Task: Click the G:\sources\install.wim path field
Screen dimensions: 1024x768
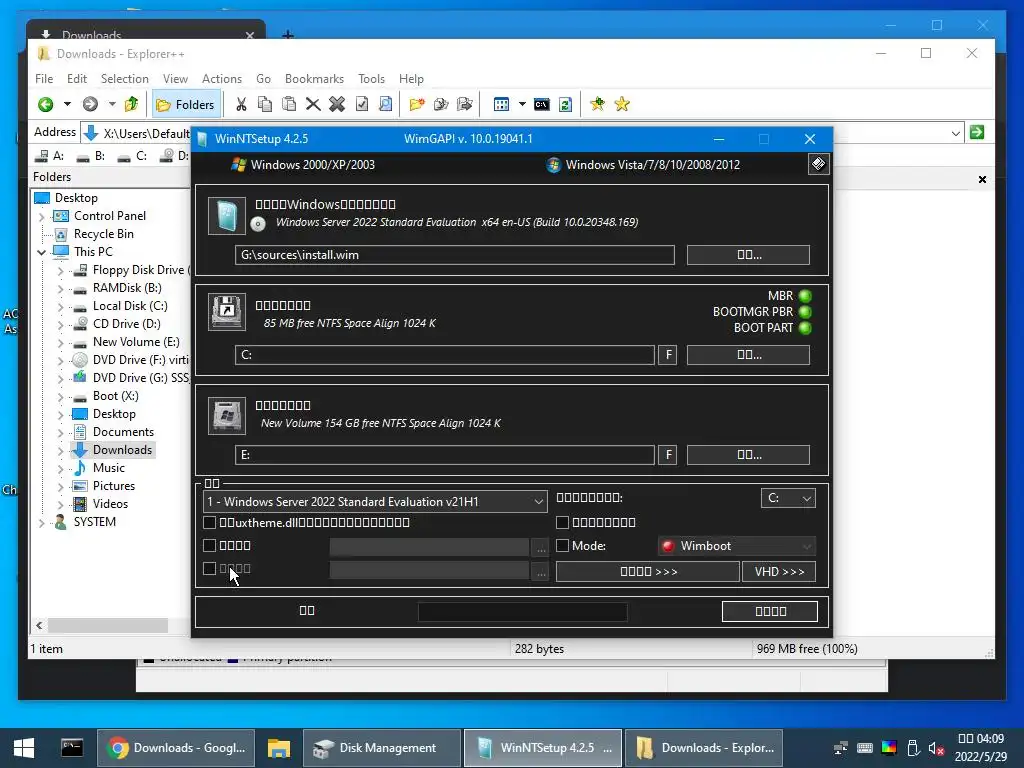Action: point(455,255)
